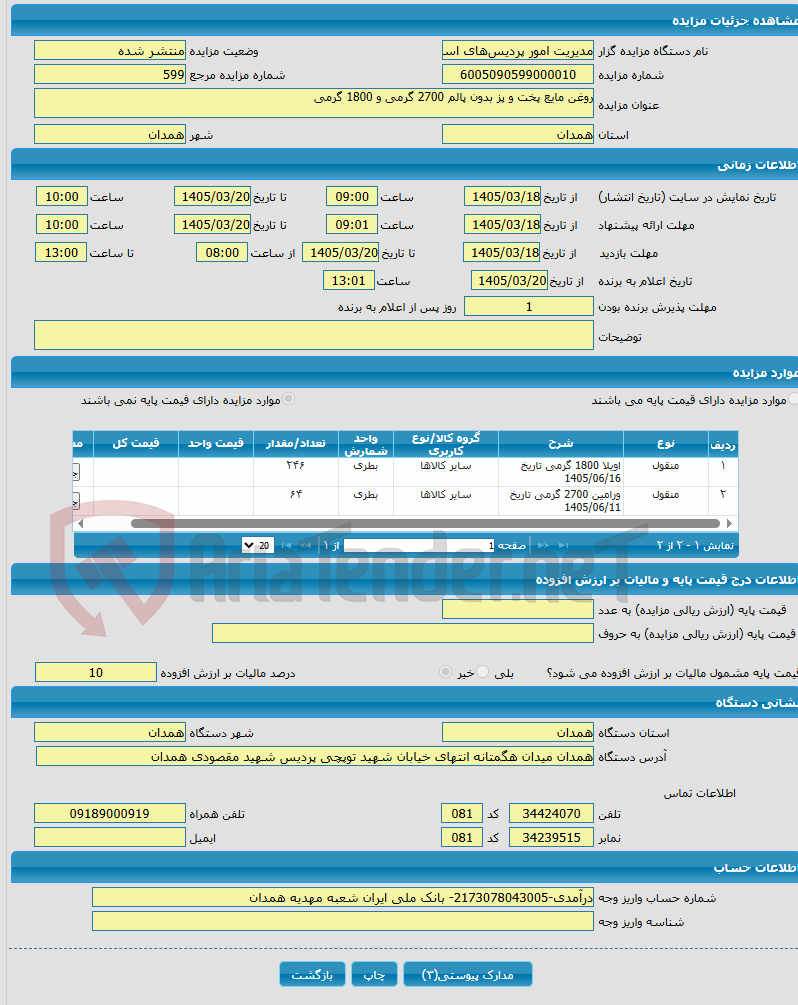
Task: Click مهلت ارائه پیشنهاد start time 09:01
Action: (x=352, y=225)
